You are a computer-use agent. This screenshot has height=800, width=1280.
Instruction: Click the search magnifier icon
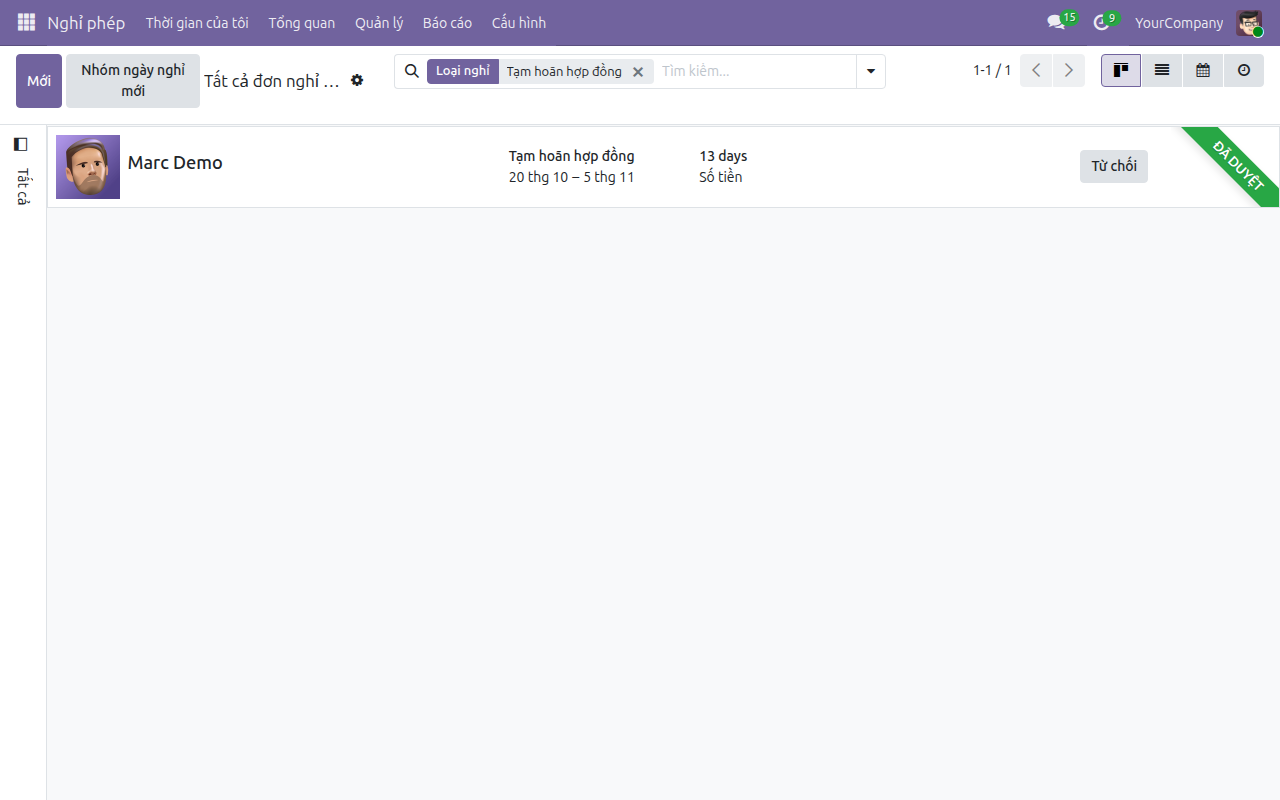coord(411,71)
